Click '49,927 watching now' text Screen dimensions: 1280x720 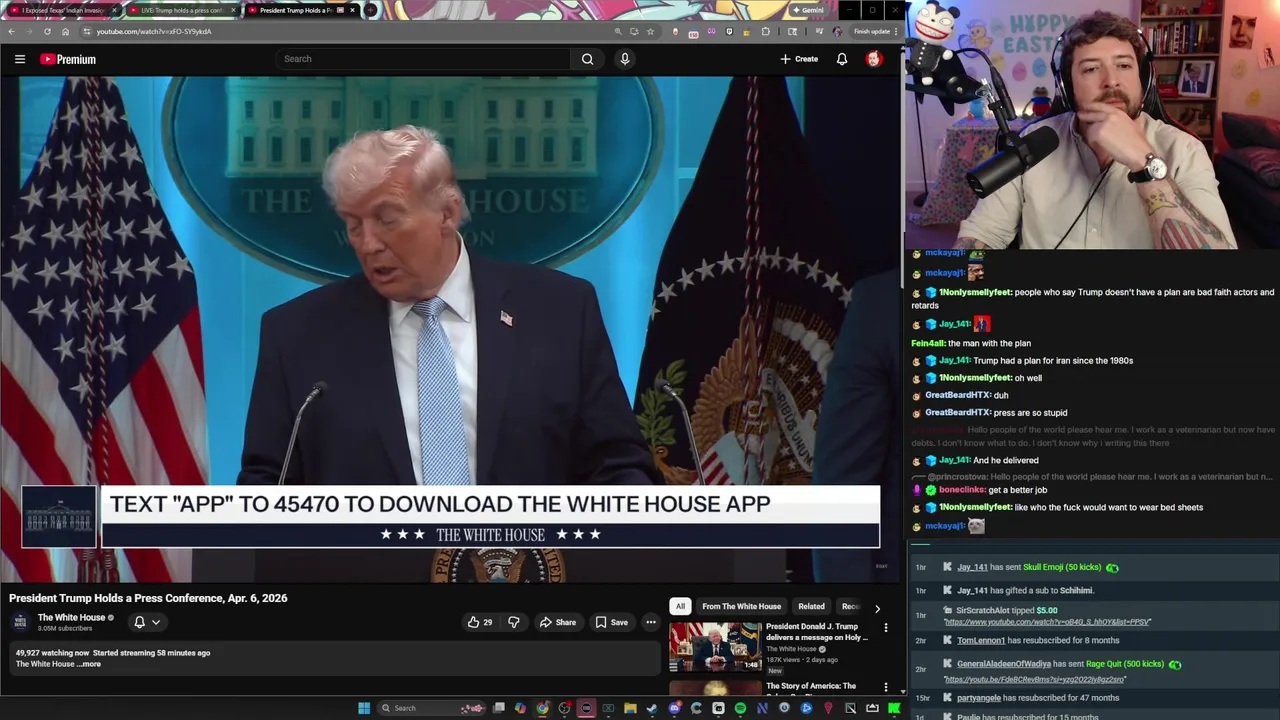pos(52,653)
